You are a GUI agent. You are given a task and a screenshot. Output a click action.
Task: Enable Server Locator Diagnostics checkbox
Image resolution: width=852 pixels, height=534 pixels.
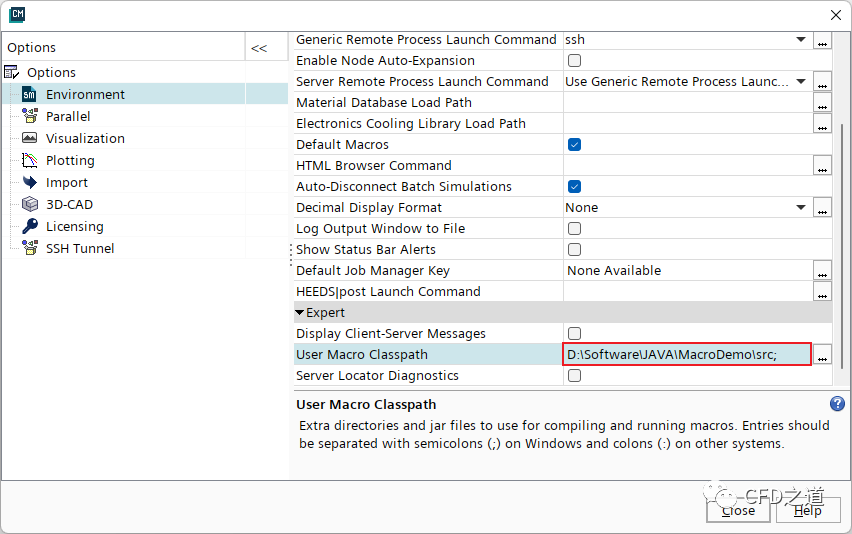[x=575, y=375]
